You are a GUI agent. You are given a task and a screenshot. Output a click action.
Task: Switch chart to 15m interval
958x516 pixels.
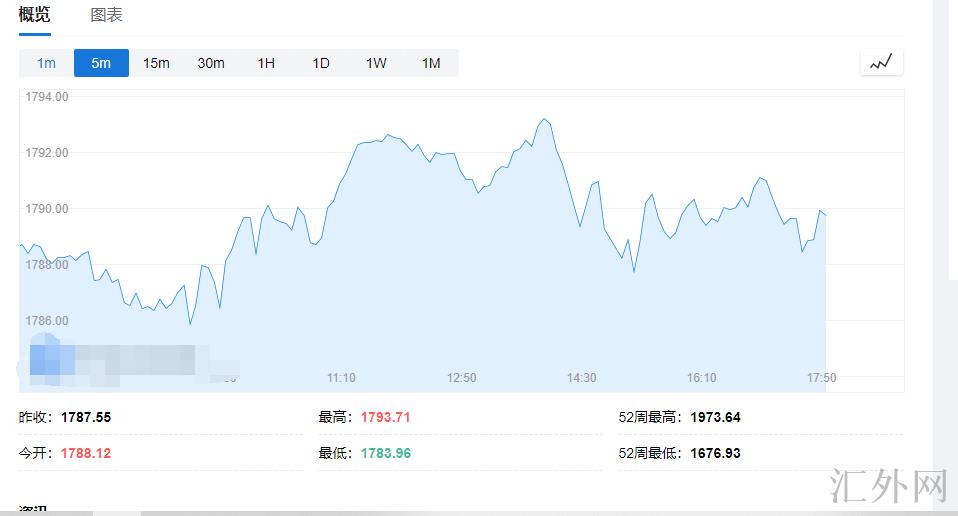(x=156, y=63)
